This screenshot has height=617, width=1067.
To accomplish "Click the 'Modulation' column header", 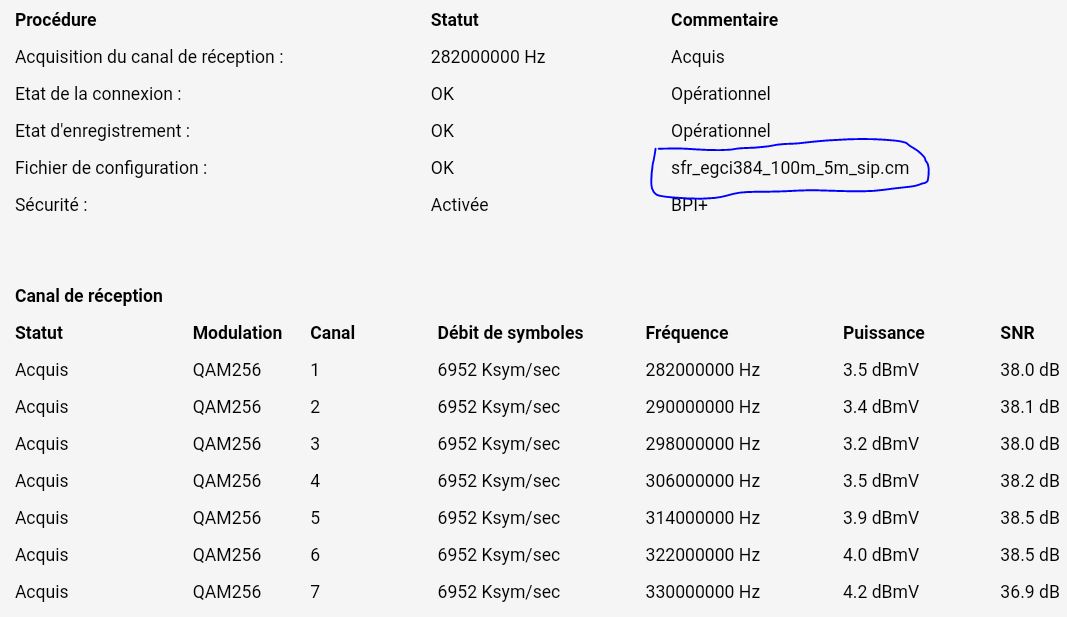I will [x=237, y=333].
